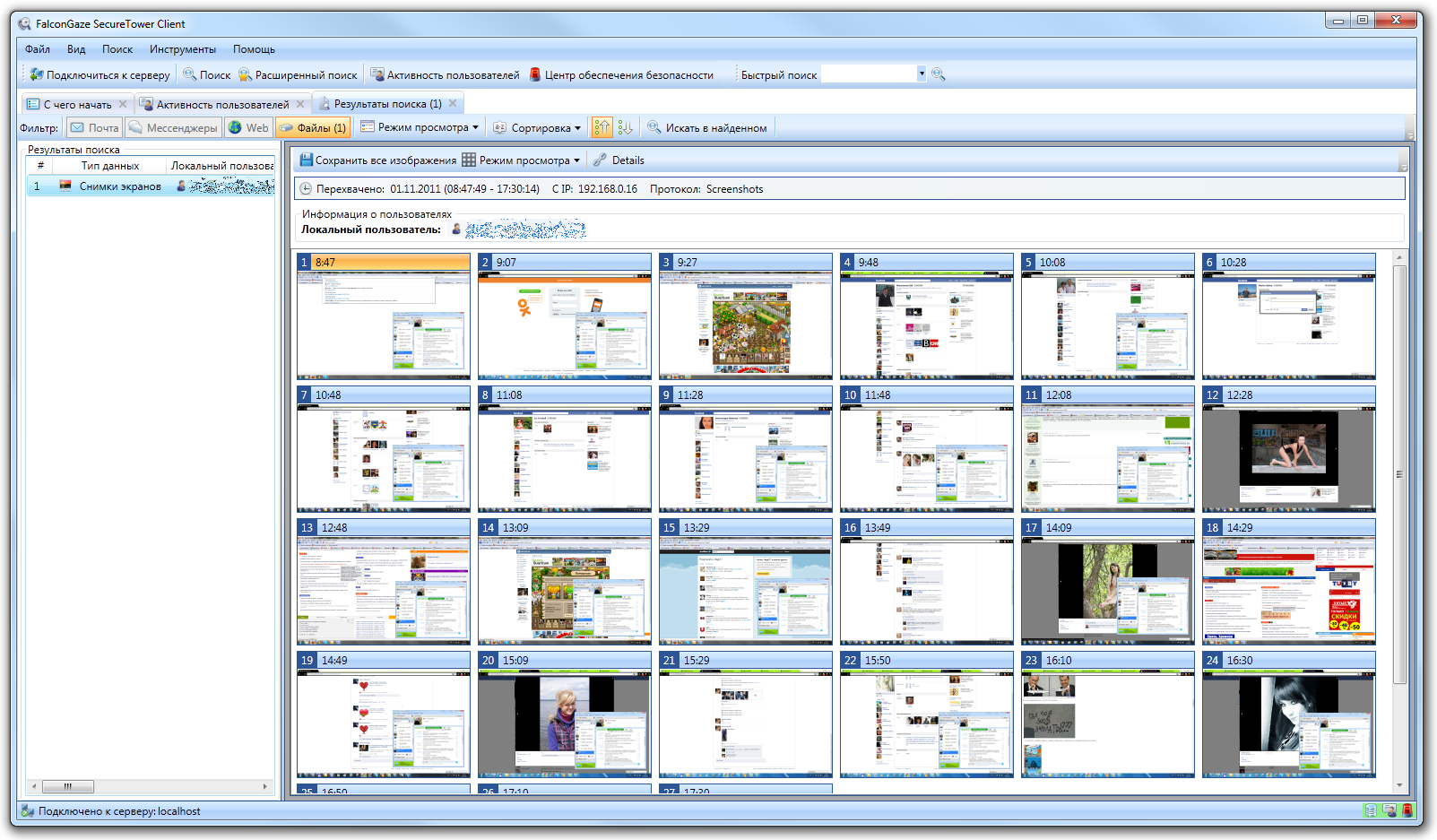Select the ascending sort order icon
Screen dimensions: 1437x840
tap(602, 128)
